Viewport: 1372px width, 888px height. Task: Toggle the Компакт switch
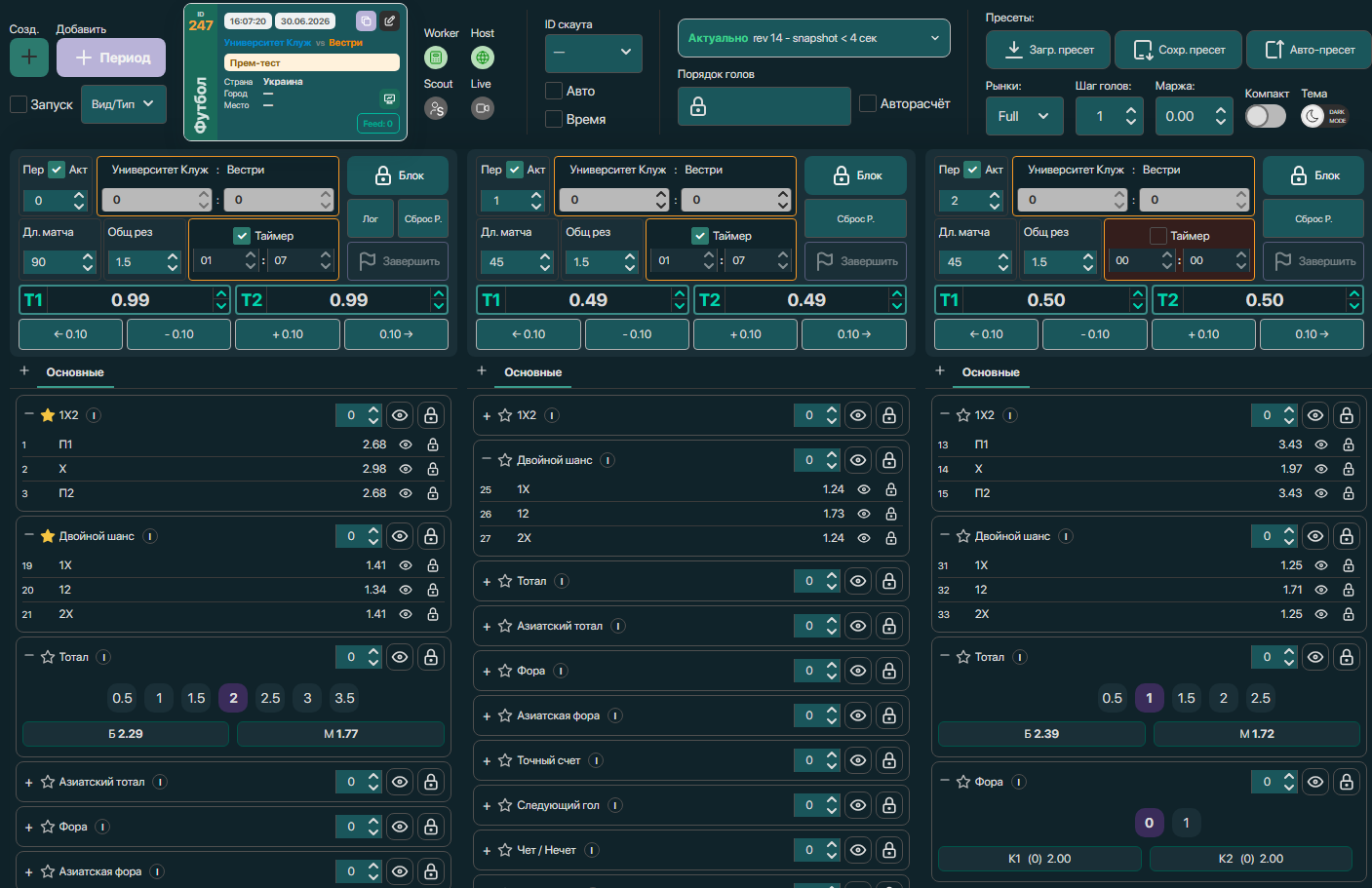[x=1266, y=116]
